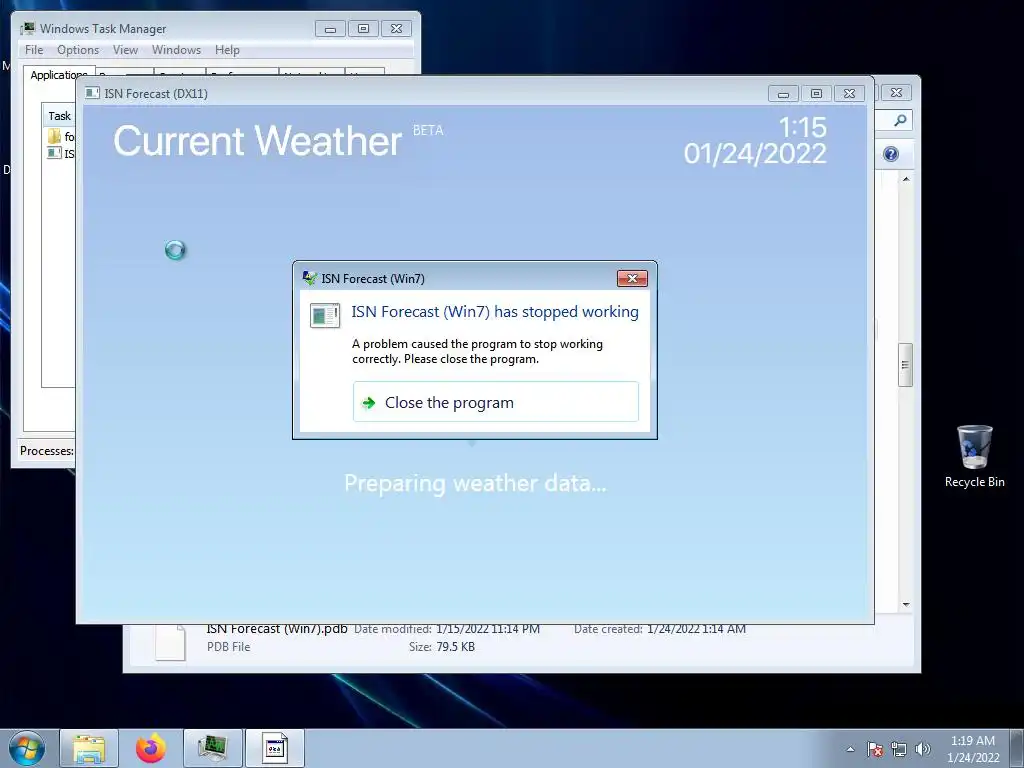Switch to ISN Forecast taskbar button
This screenshot has width=1024, height=768.
coord(275,748)
